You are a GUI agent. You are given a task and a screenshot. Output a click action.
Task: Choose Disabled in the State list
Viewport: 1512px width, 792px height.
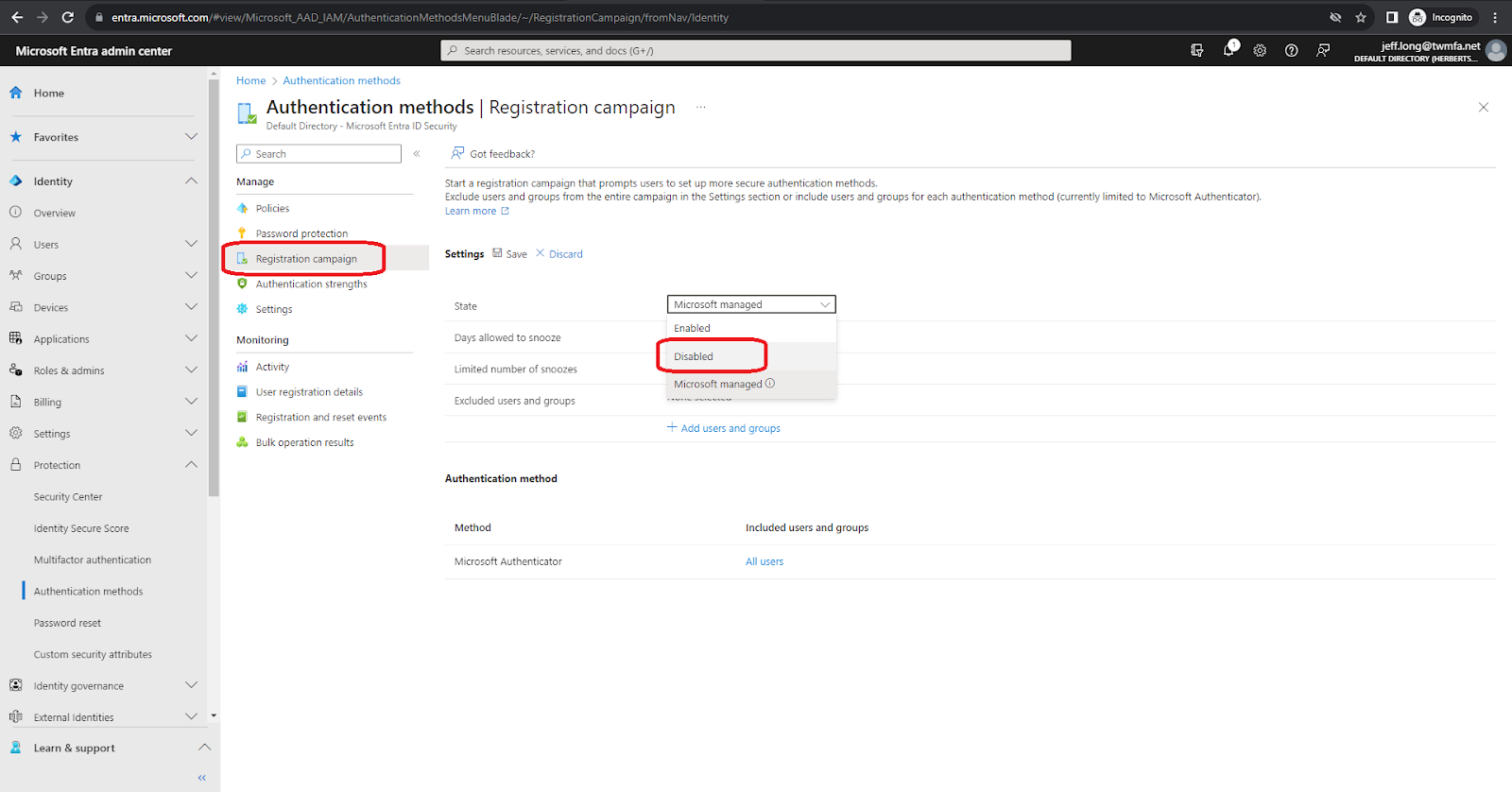coord(751,356)
